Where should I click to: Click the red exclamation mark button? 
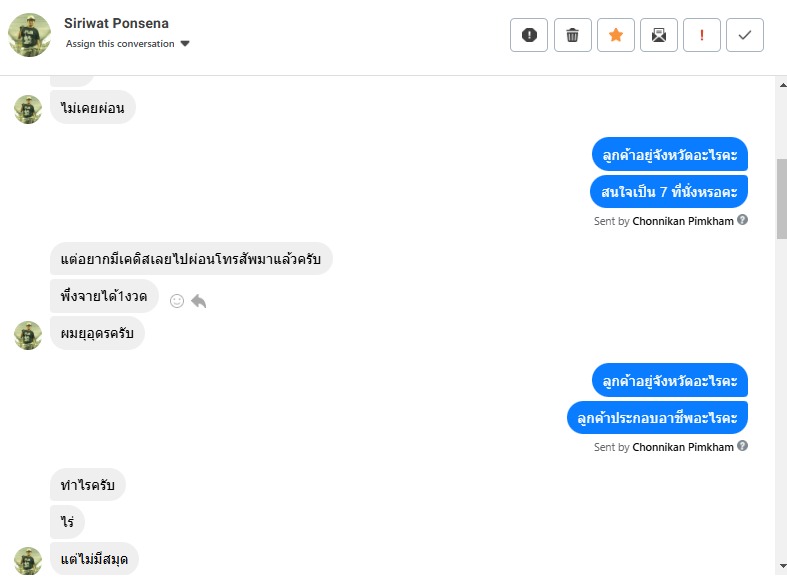click(702, 35)
